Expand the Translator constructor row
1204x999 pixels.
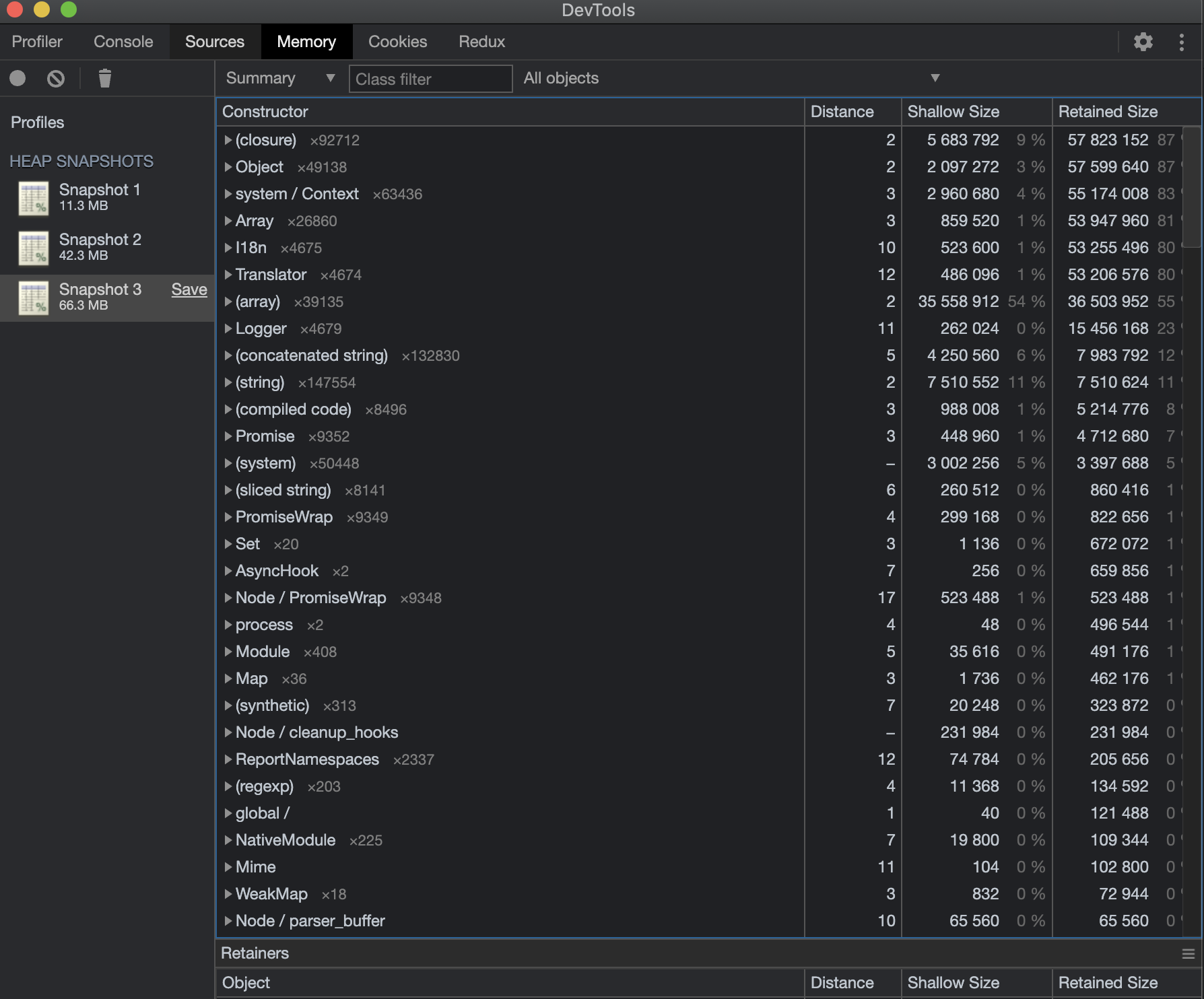[x=228, y=275]
